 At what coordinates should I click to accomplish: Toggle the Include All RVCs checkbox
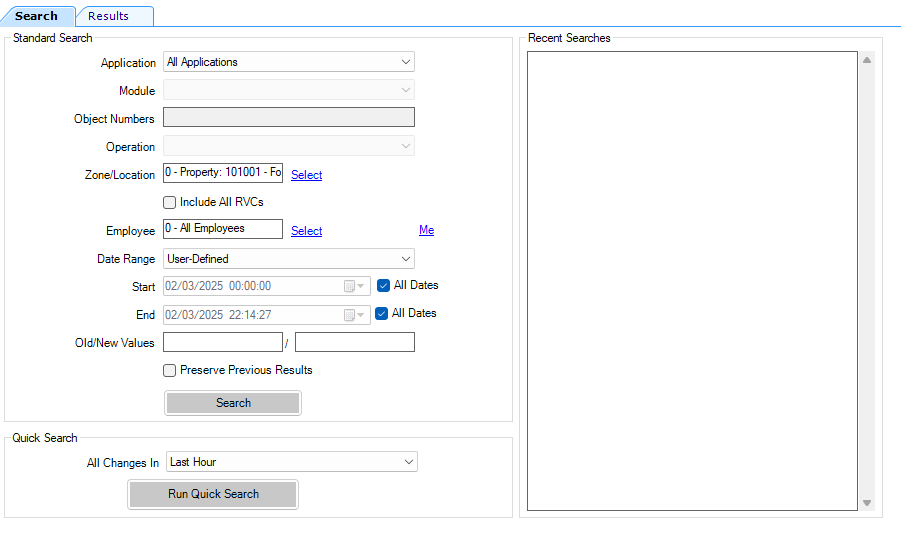point(170,202)
